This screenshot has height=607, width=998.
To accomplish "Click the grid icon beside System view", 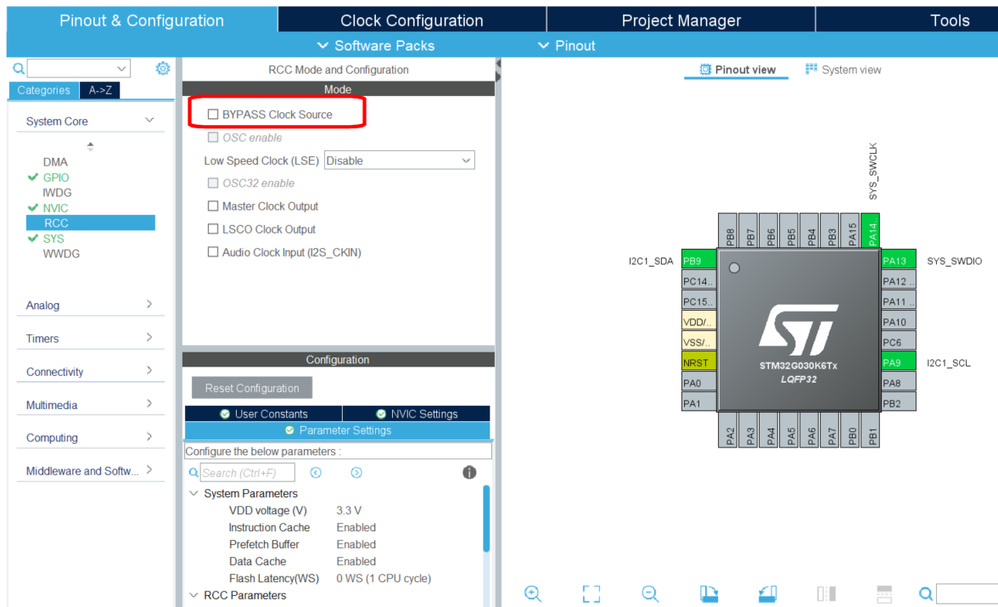I will tap(811, 69).
